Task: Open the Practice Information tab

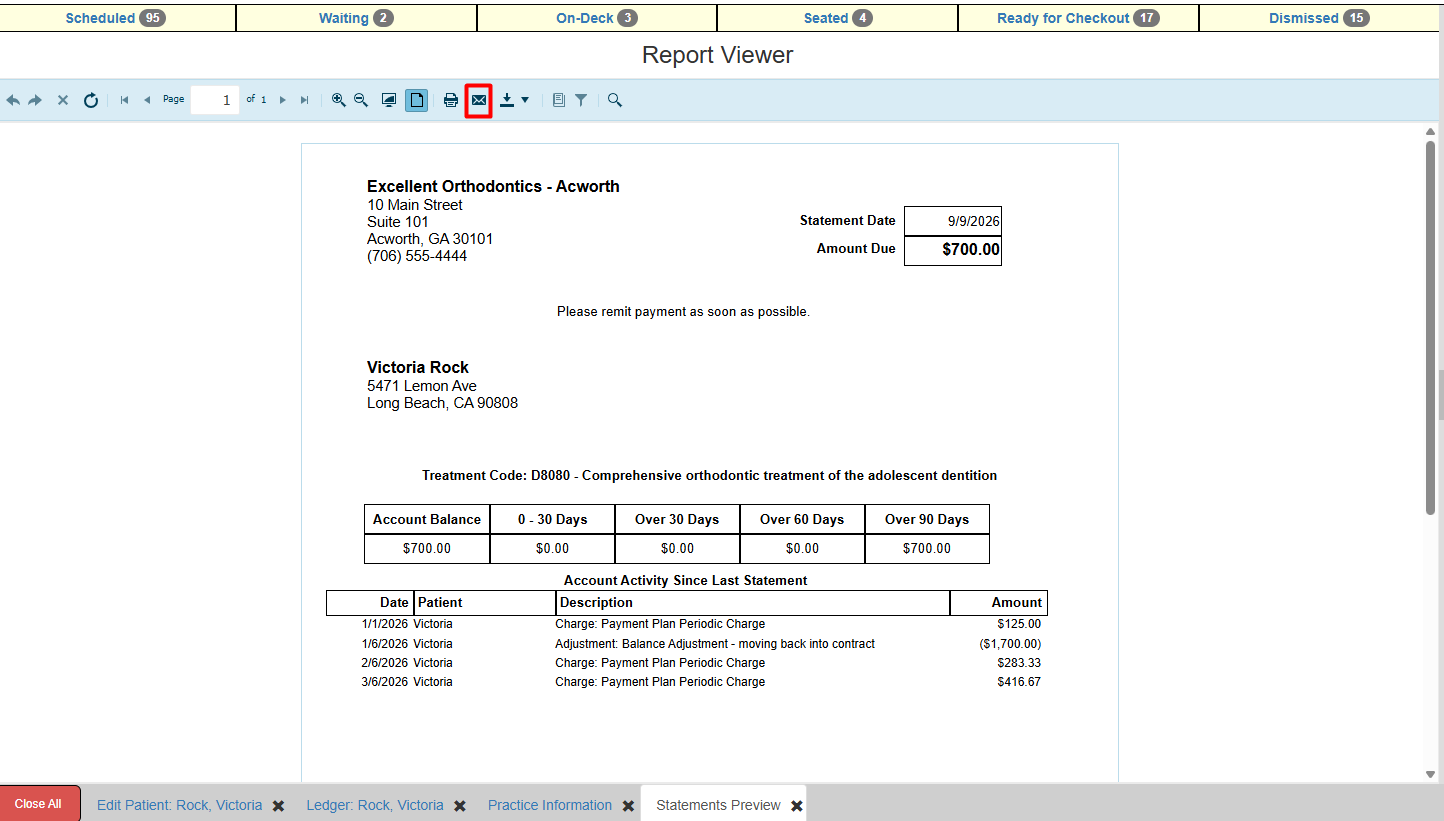Action: pos(550,805)
